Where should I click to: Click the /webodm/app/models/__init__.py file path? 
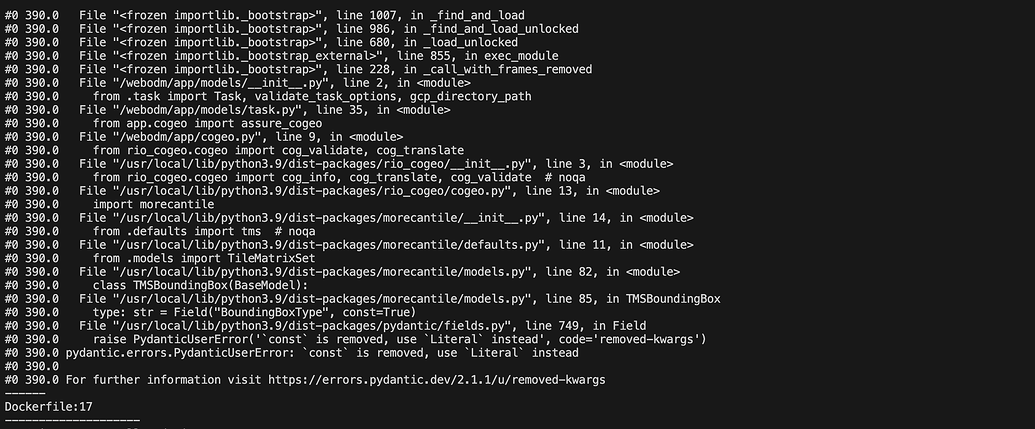click(x=213, y=83)
